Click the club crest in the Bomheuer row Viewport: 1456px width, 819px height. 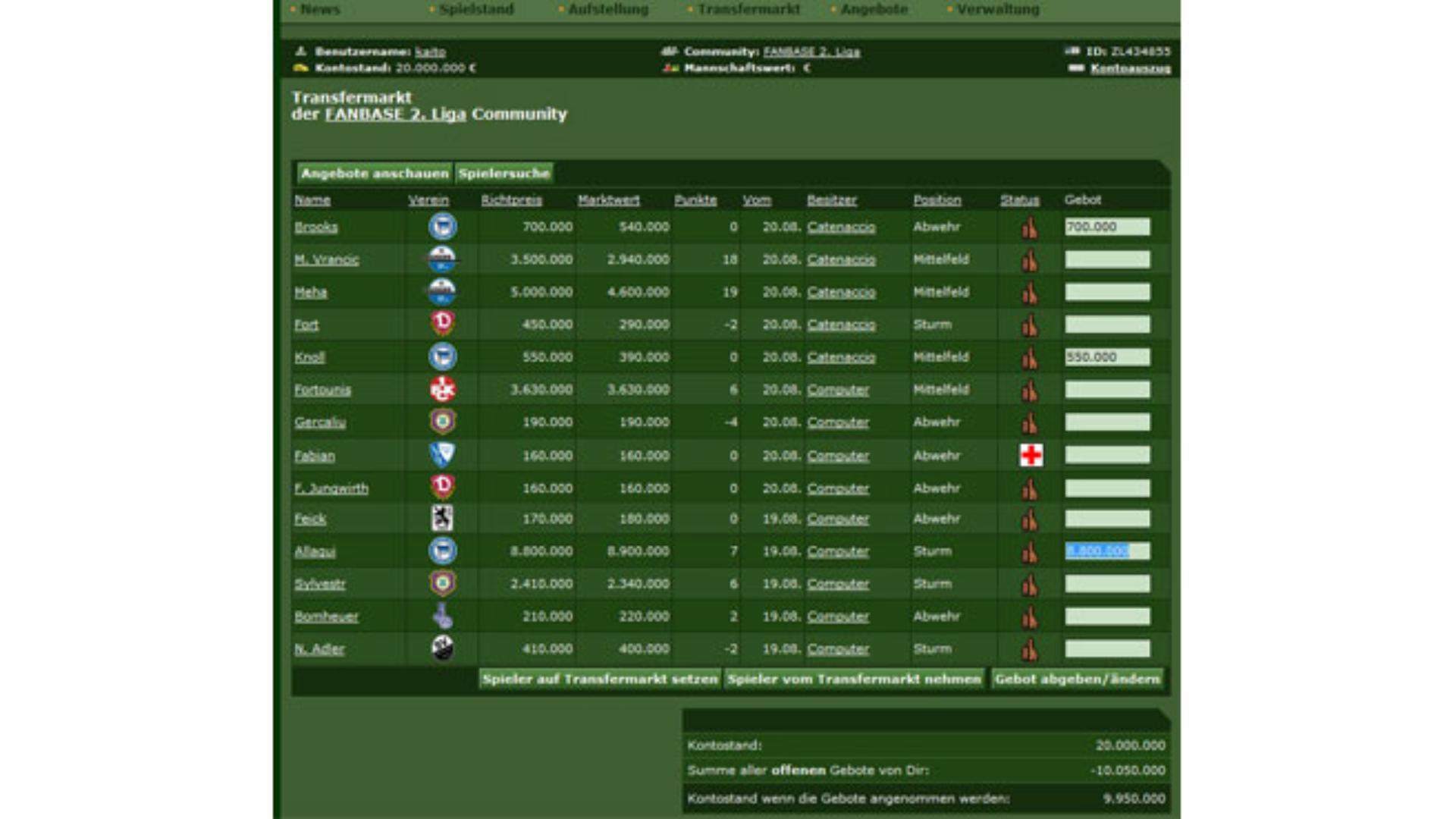tap(443, 617)
